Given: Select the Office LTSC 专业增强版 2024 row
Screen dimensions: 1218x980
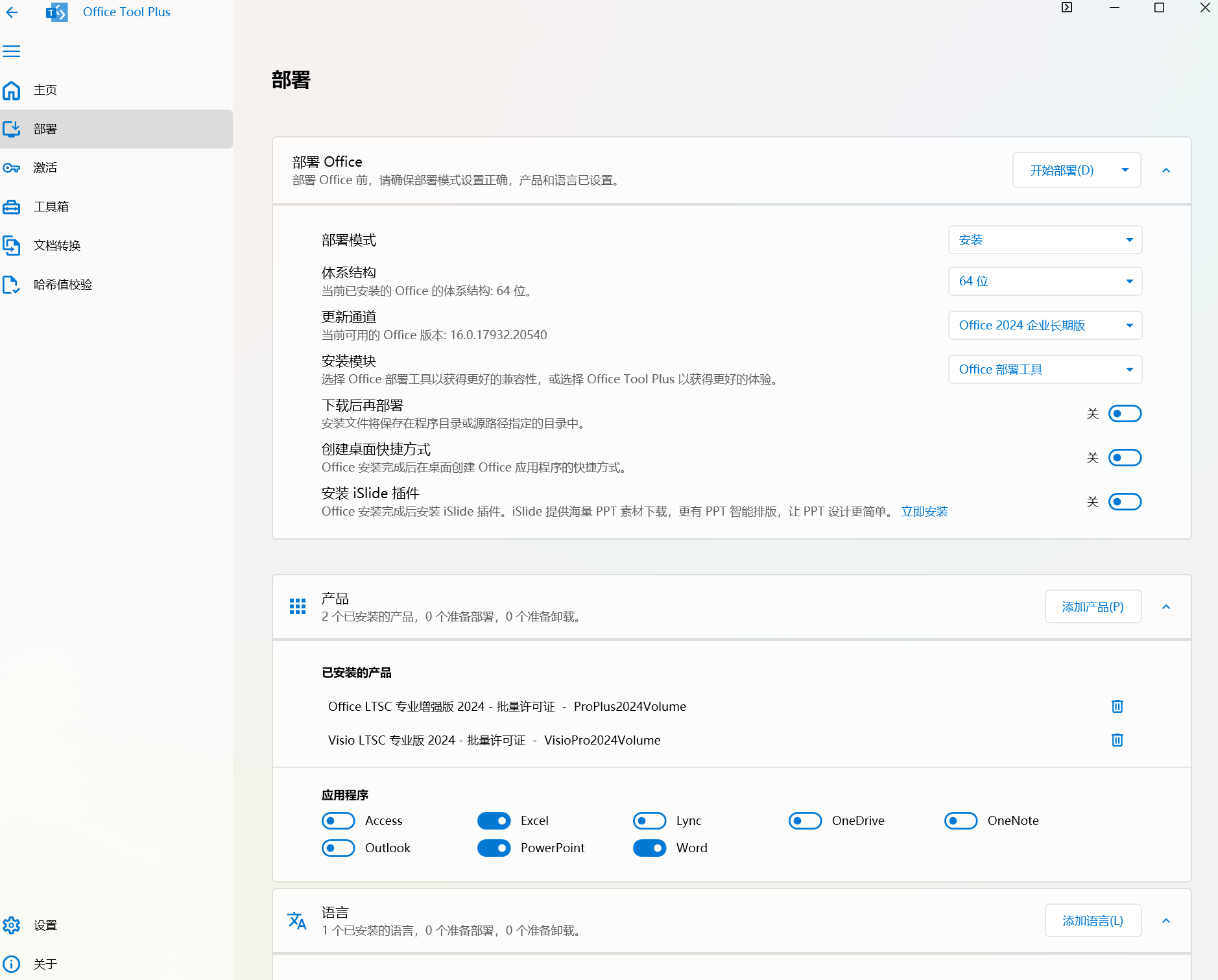Looking at the screenshot, I should tap(732, 706).
